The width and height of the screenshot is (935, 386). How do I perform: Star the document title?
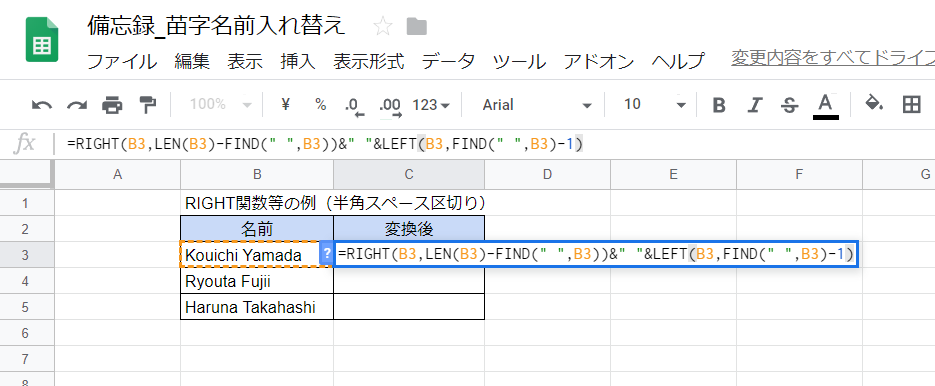pos(382,26)
